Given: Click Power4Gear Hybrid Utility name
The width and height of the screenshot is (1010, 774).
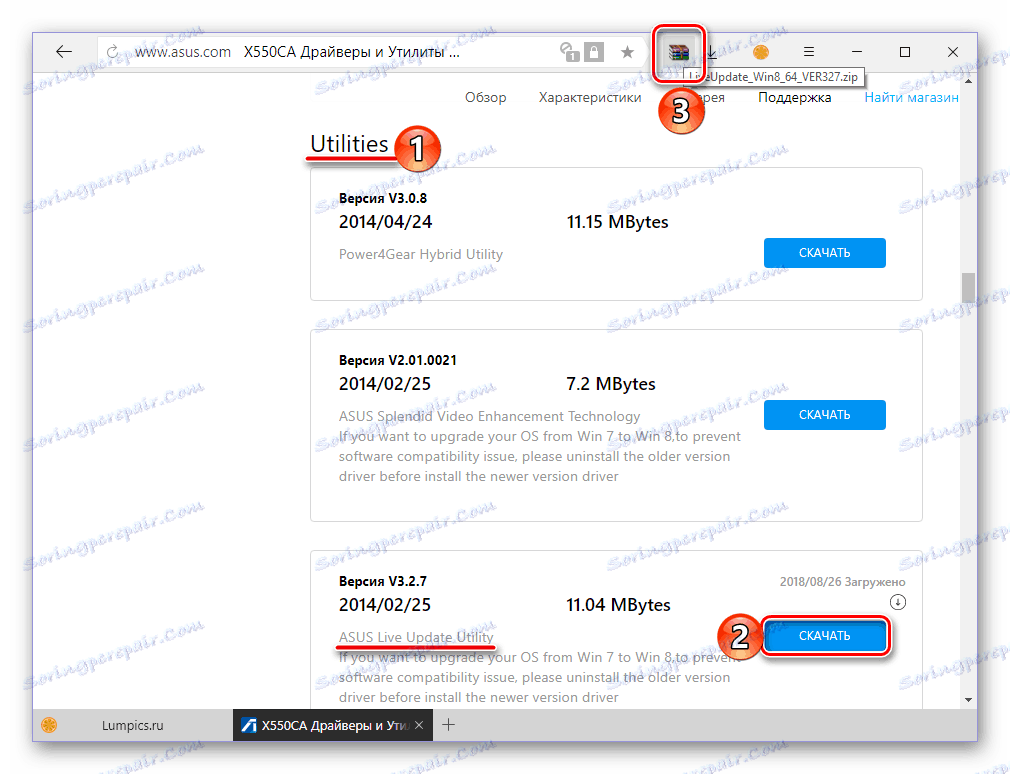Looking at the screenshot, I should pos(421,254).
